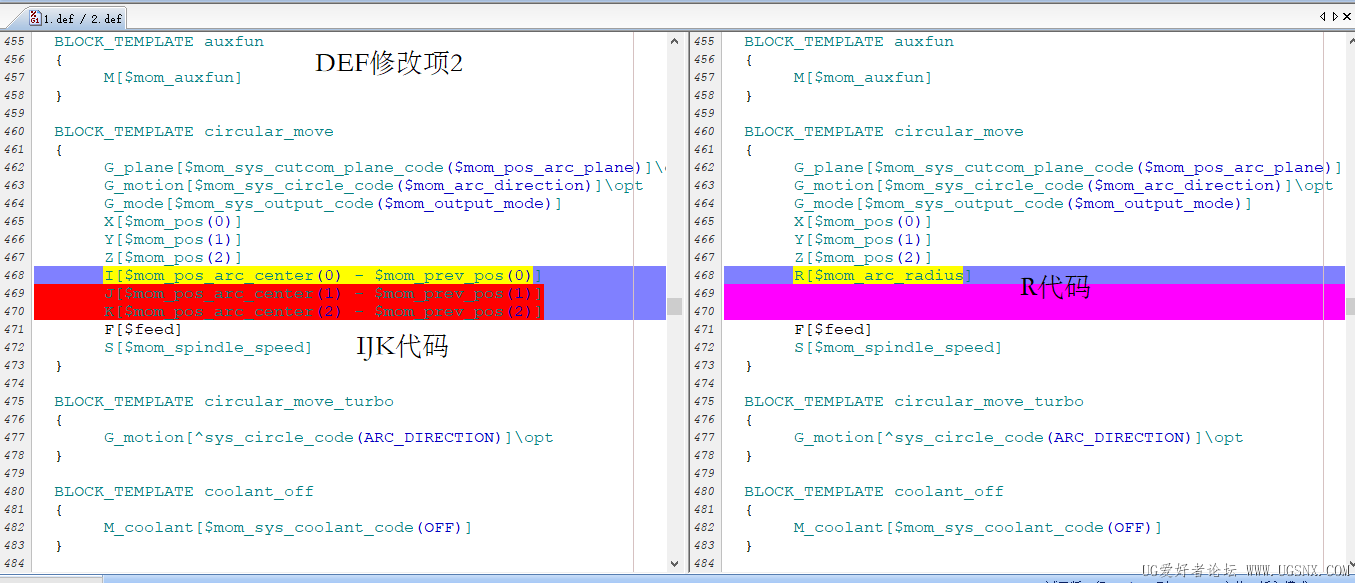Click BLOCK_TEMPLATE circular_move_turbo in the right pane

pyautogui.click(x=914, y=401)
